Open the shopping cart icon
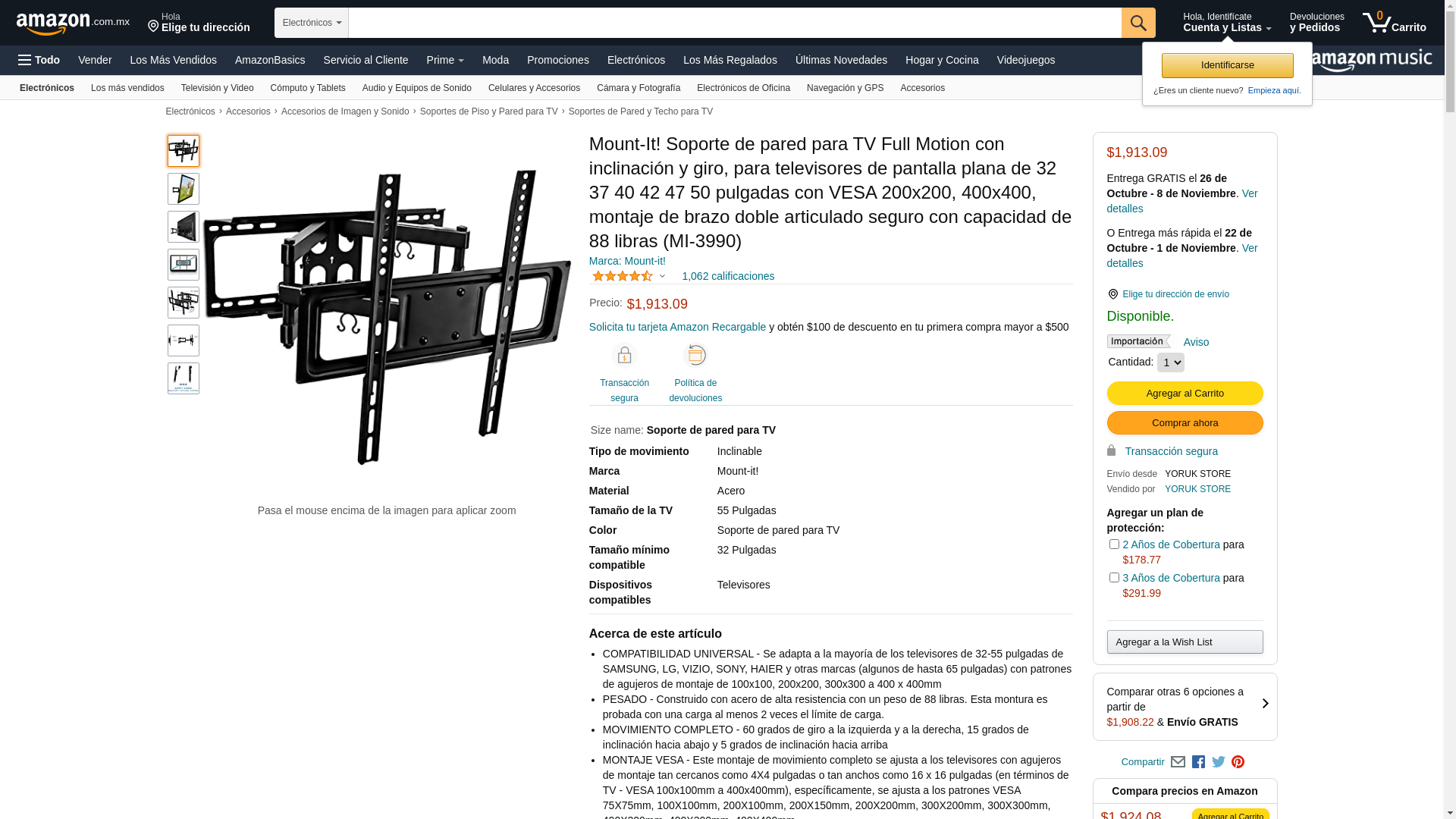Screen dimensions: 1456x819 coord(1394,23)
